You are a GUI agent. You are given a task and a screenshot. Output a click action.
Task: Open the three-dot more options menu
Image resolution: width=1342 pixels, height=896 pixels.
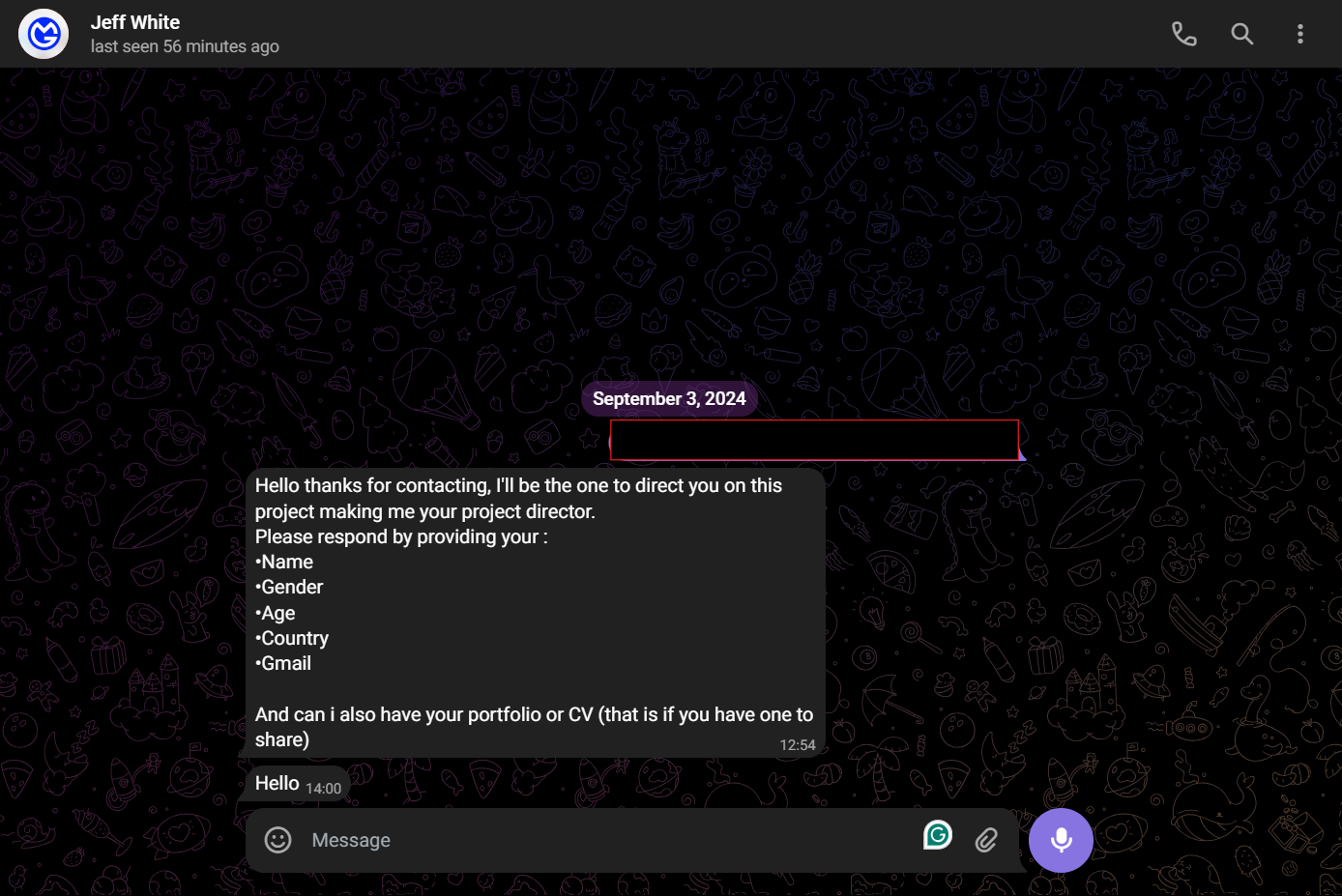click(x=1299, y=34)
